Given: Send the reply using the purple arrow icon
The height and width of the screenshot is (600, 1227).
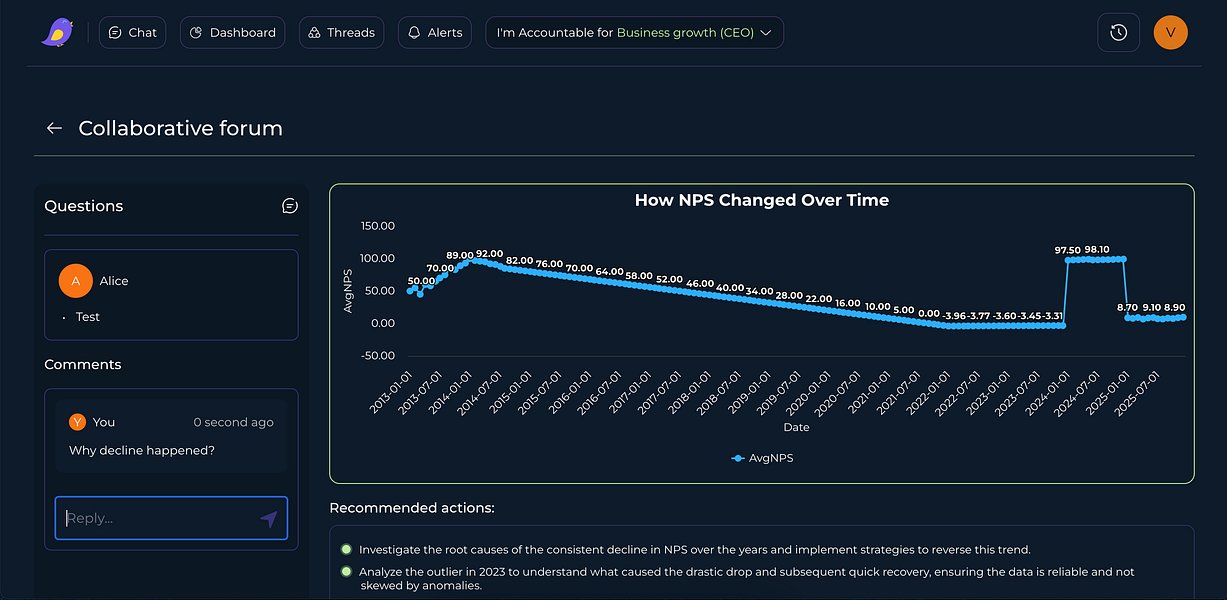Looking at the screenshot, I should click(x=268, y=518).
